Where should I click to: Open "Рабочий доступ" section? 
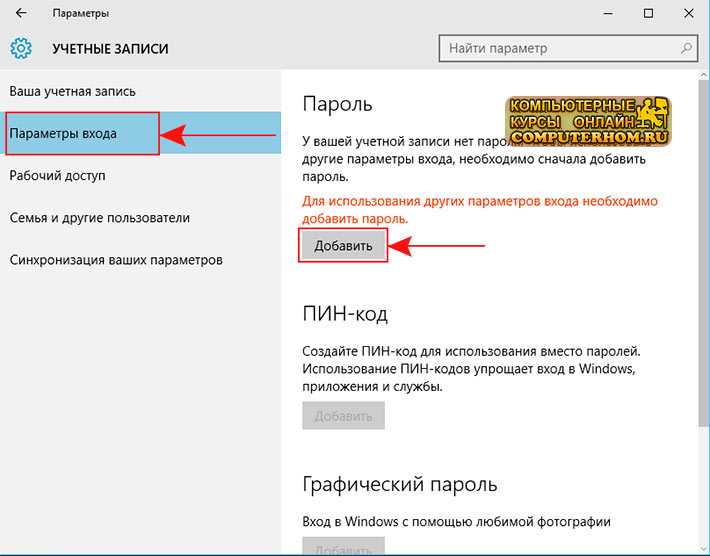(140, 176)
